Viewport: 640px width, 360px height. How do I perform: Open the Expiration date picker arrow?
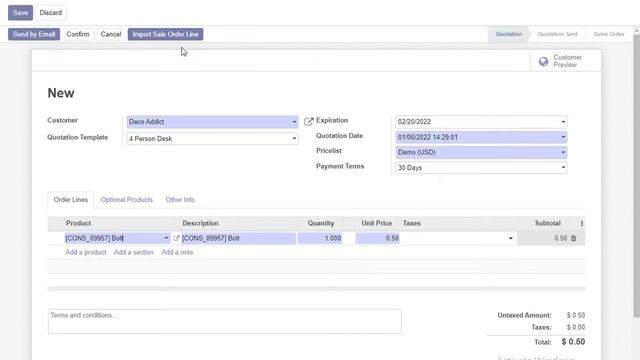click(x=563, y=122)
